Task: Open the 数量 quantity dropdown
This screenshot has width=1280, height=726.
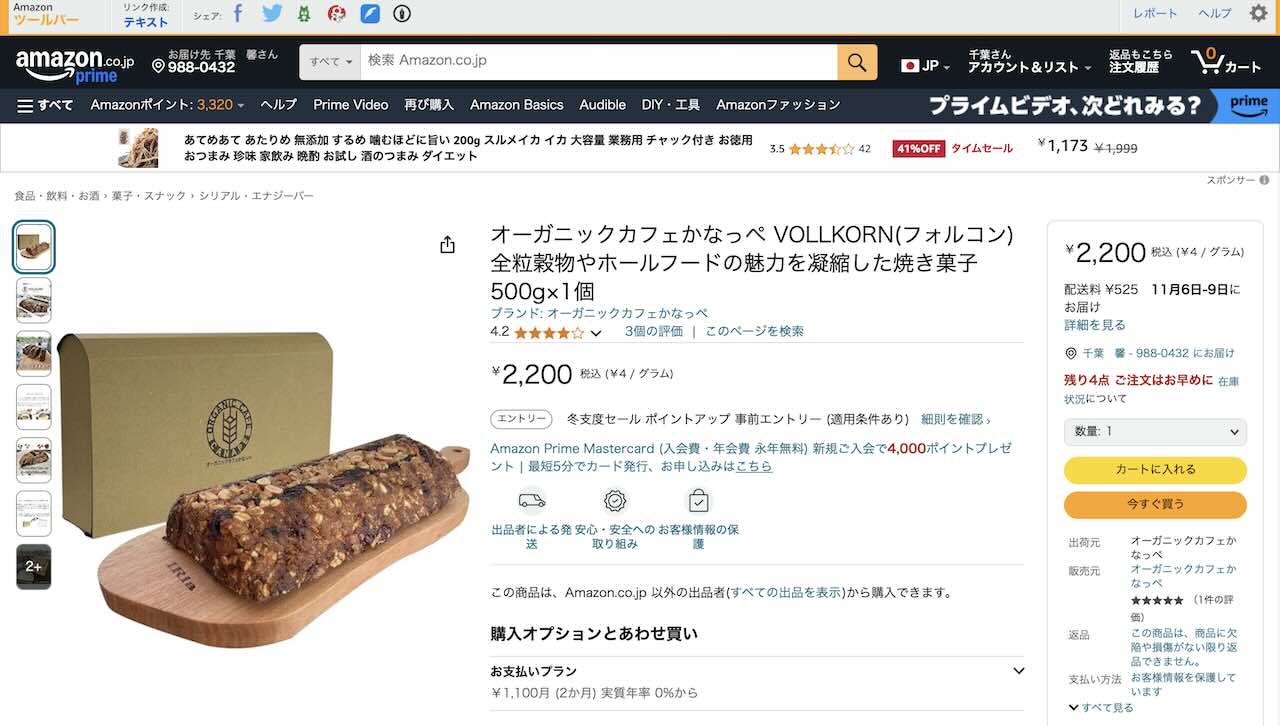Action: click(x=1155, y=432)
